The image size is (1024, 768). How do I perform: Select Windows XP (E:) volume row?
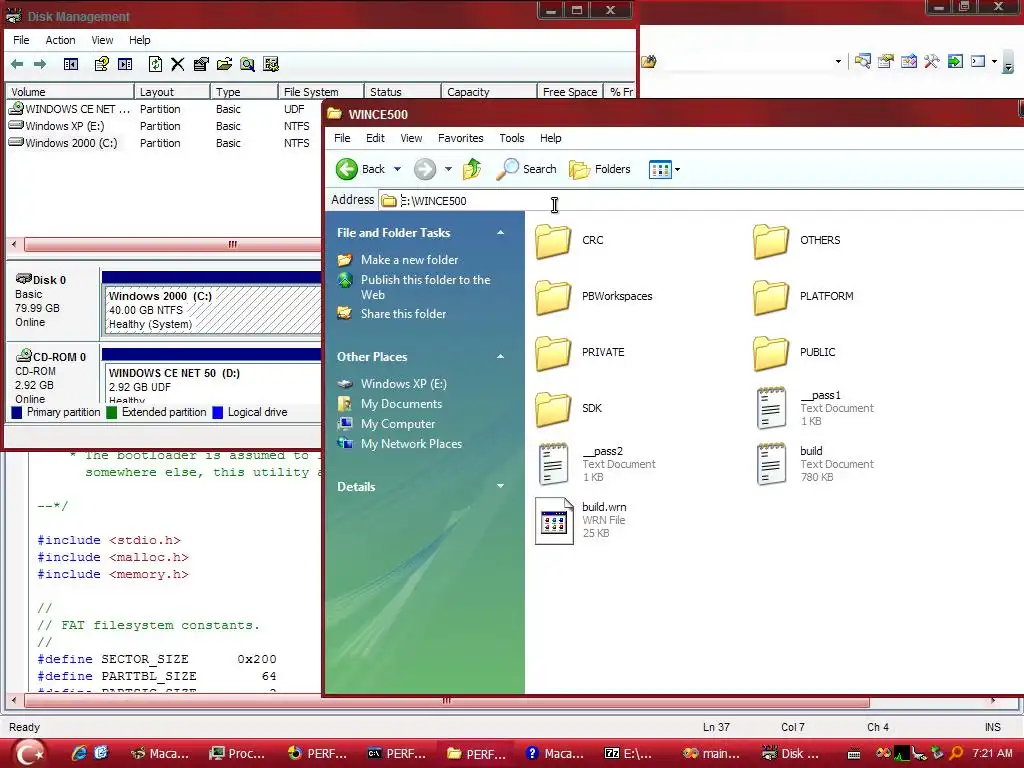pyautogui.click(x=163, y=126)
